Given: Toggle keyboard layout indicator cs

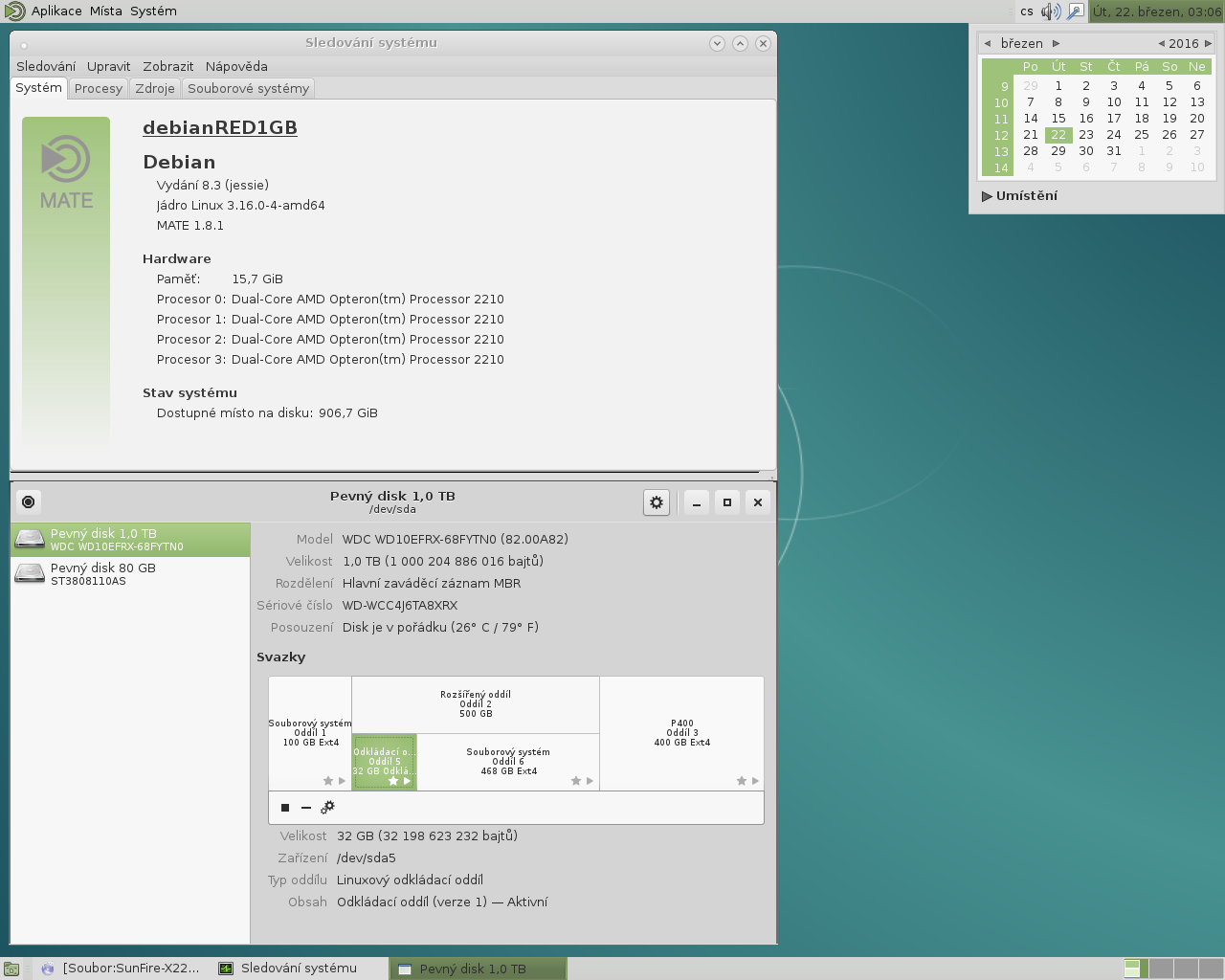Looking at the screenshot, I should point(1027,11).
